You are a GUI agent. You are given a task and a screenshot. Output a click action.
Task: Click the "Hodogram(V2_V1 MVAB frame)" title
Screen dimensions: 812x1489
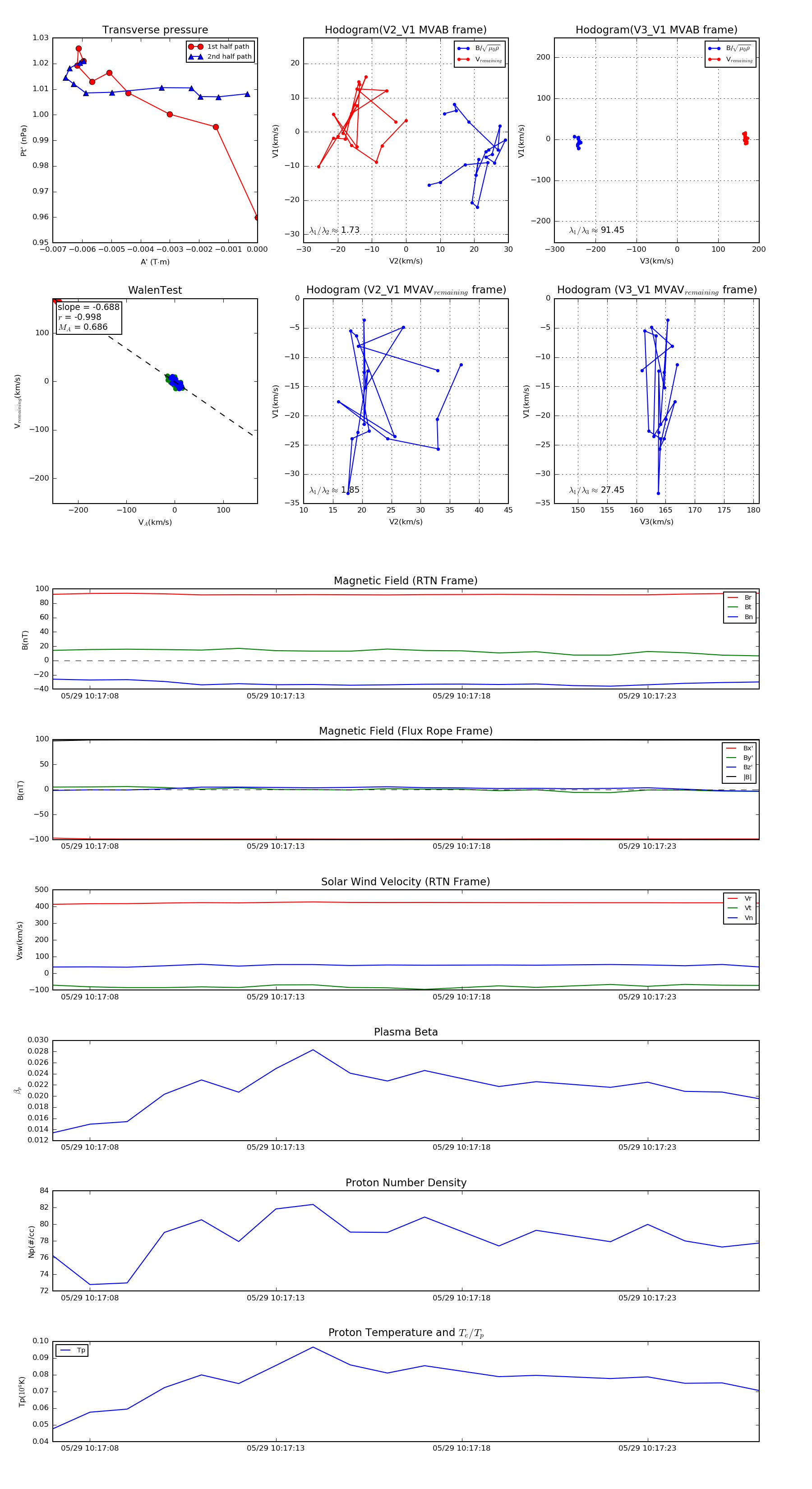(x=406, y=30)
